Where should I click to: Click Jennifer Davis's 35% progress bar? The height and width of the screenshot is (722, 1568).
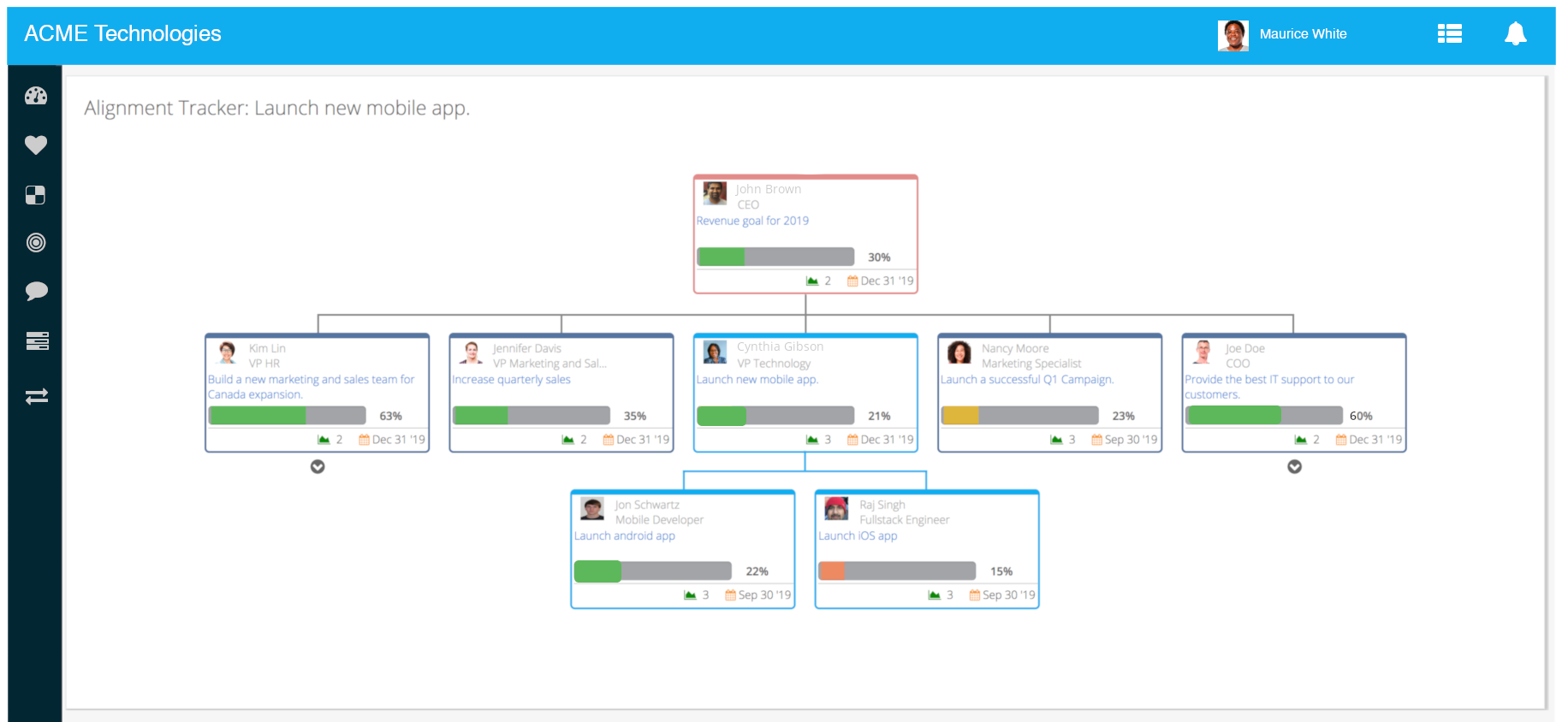coord(532,416)
